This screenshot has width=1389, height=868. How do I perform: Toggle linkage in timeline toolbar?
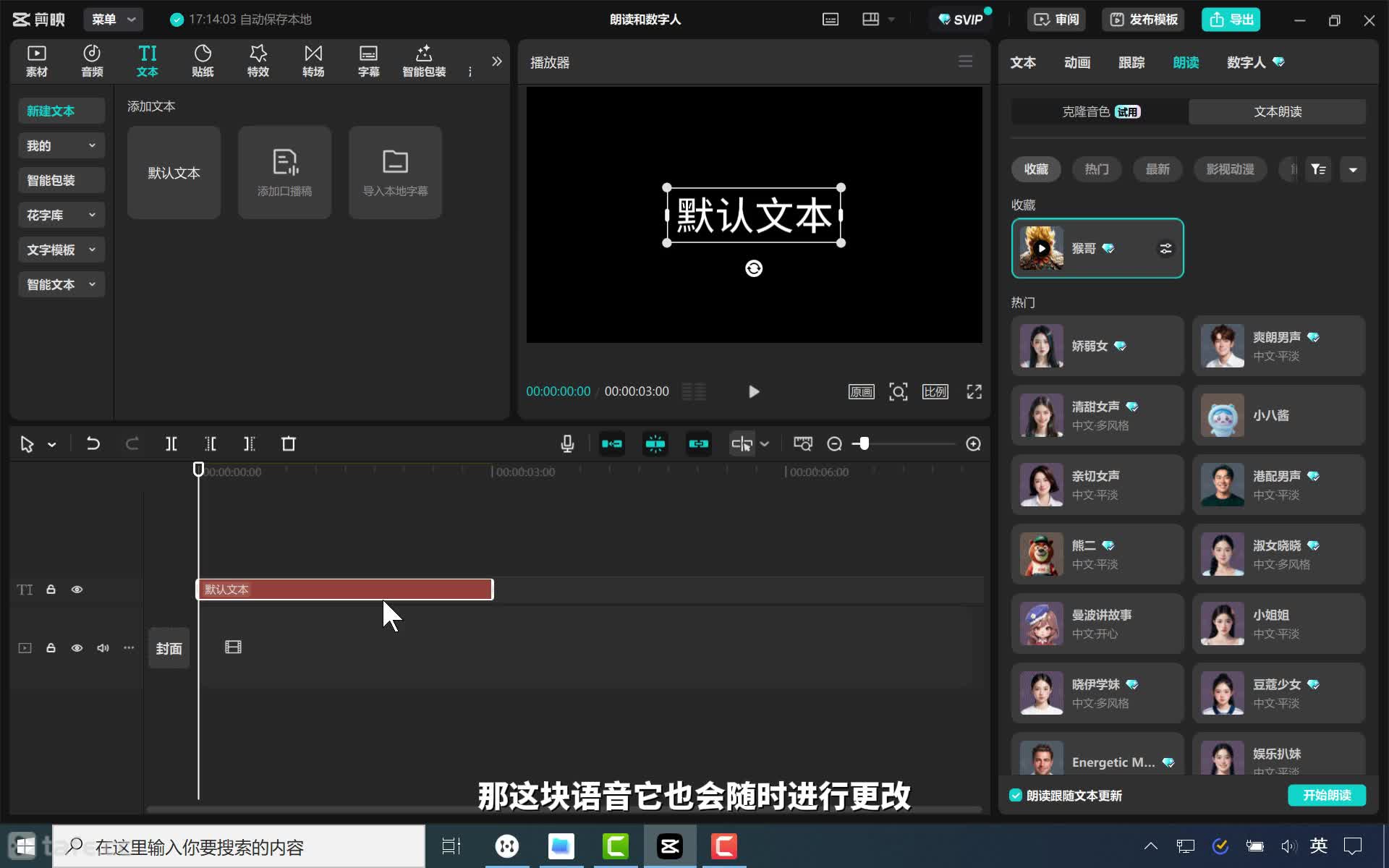[699, 443]
